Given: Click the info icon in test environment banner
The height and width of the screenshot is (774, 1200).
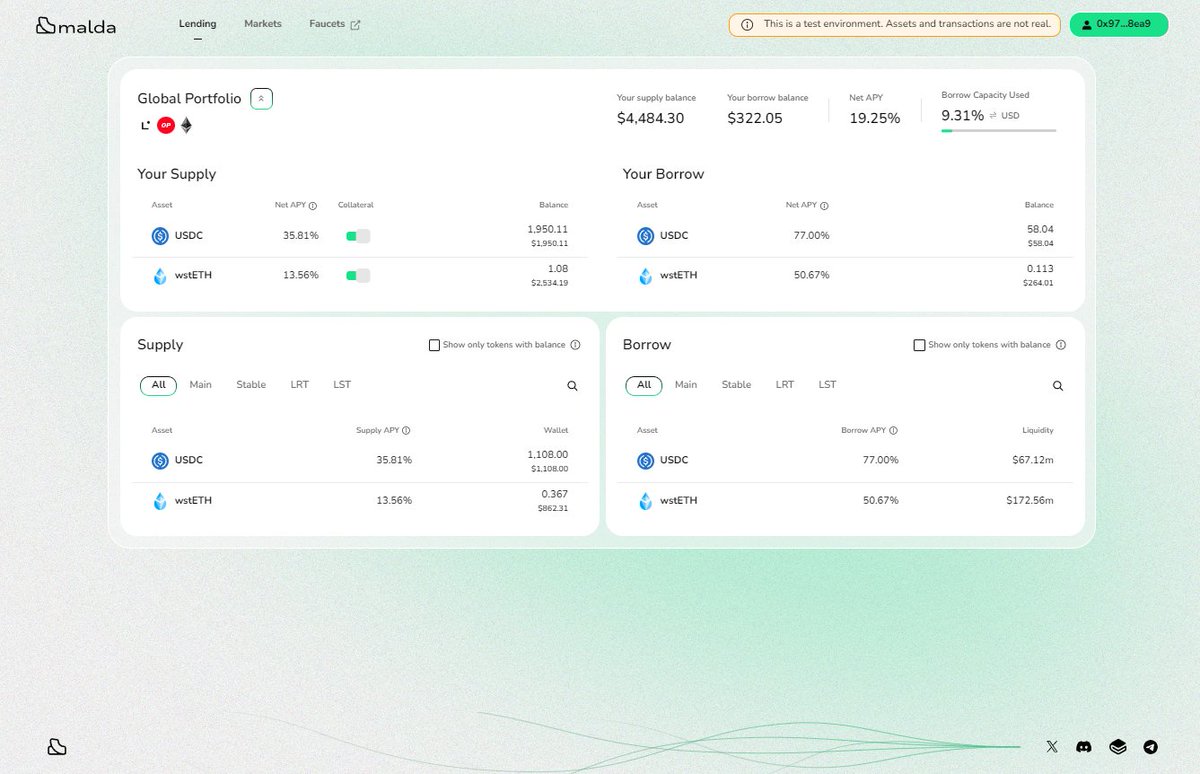Looking at the screenshot, I should pos(747,25).
